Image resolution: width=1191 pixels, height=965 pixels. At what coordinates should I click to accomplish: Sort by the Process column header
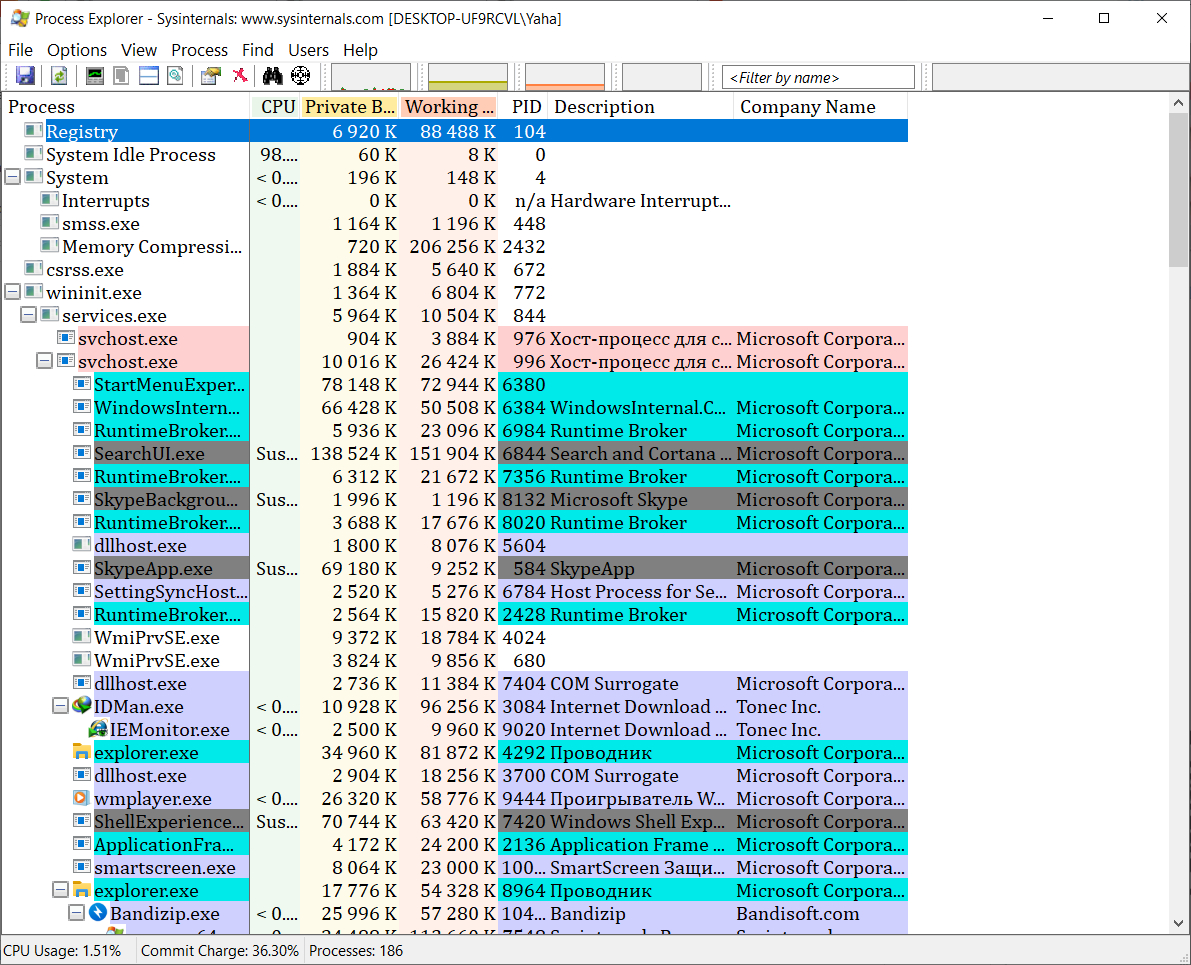(x=125, y=106)
